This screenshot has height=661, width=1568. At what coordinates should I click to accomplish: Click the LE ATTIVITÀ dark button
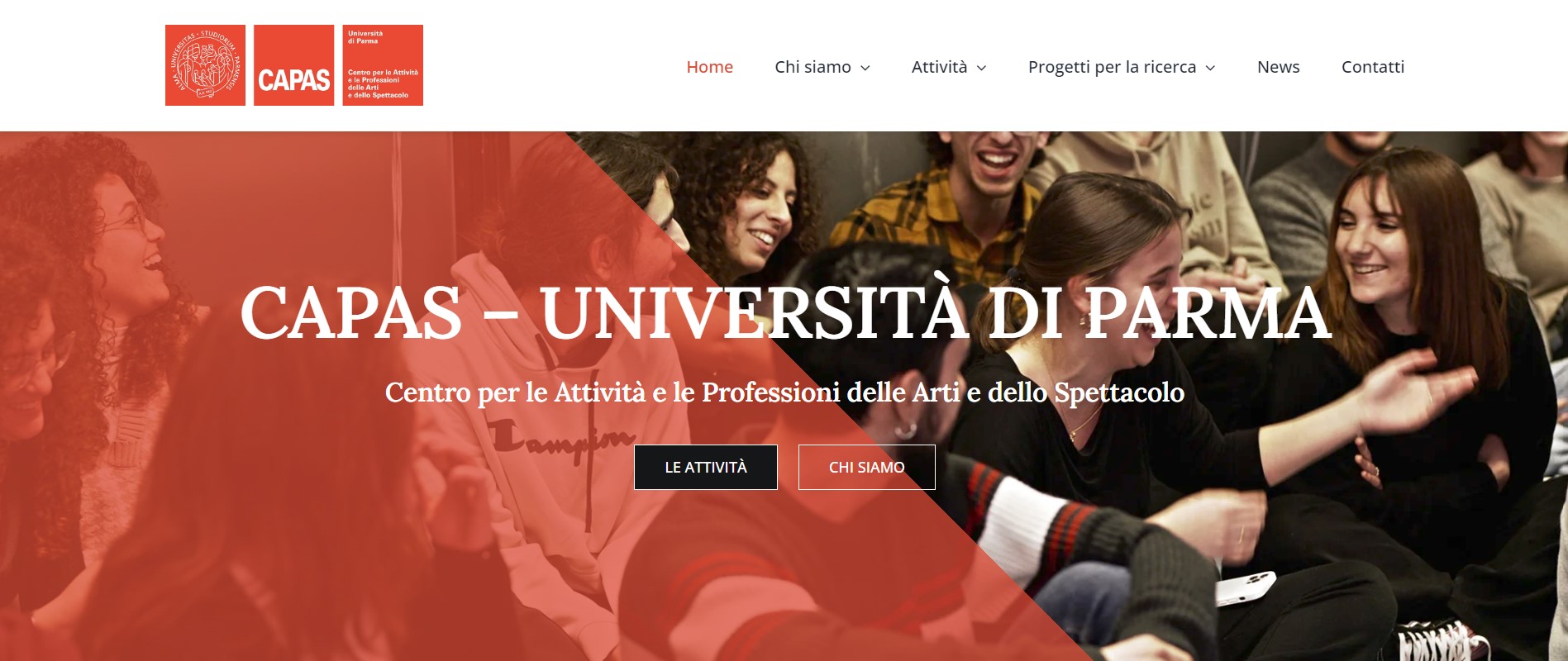(706, 467)
